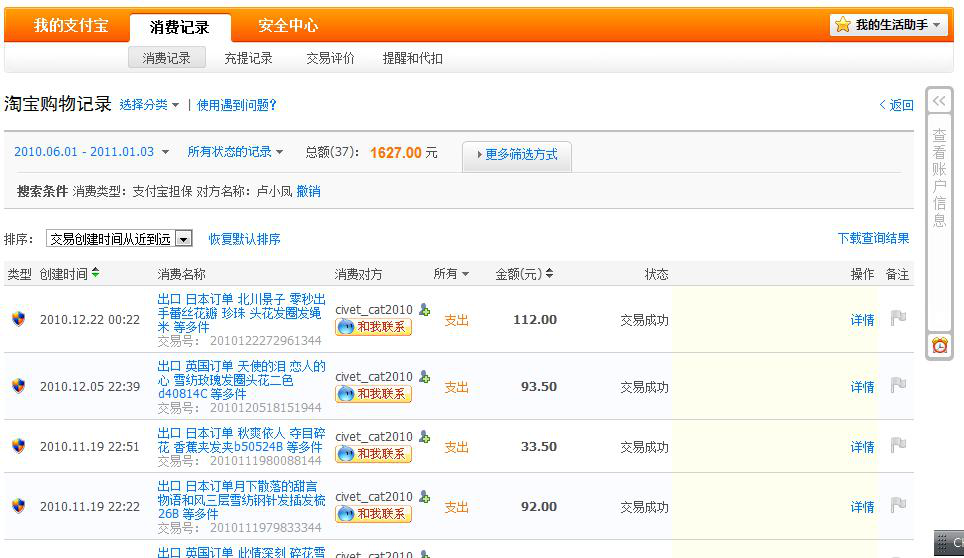This screenshot has height=558, width=964.
Task: Open item 出口 日本订单 秋爽依人 夺目碎花
Action: (241, 440)
